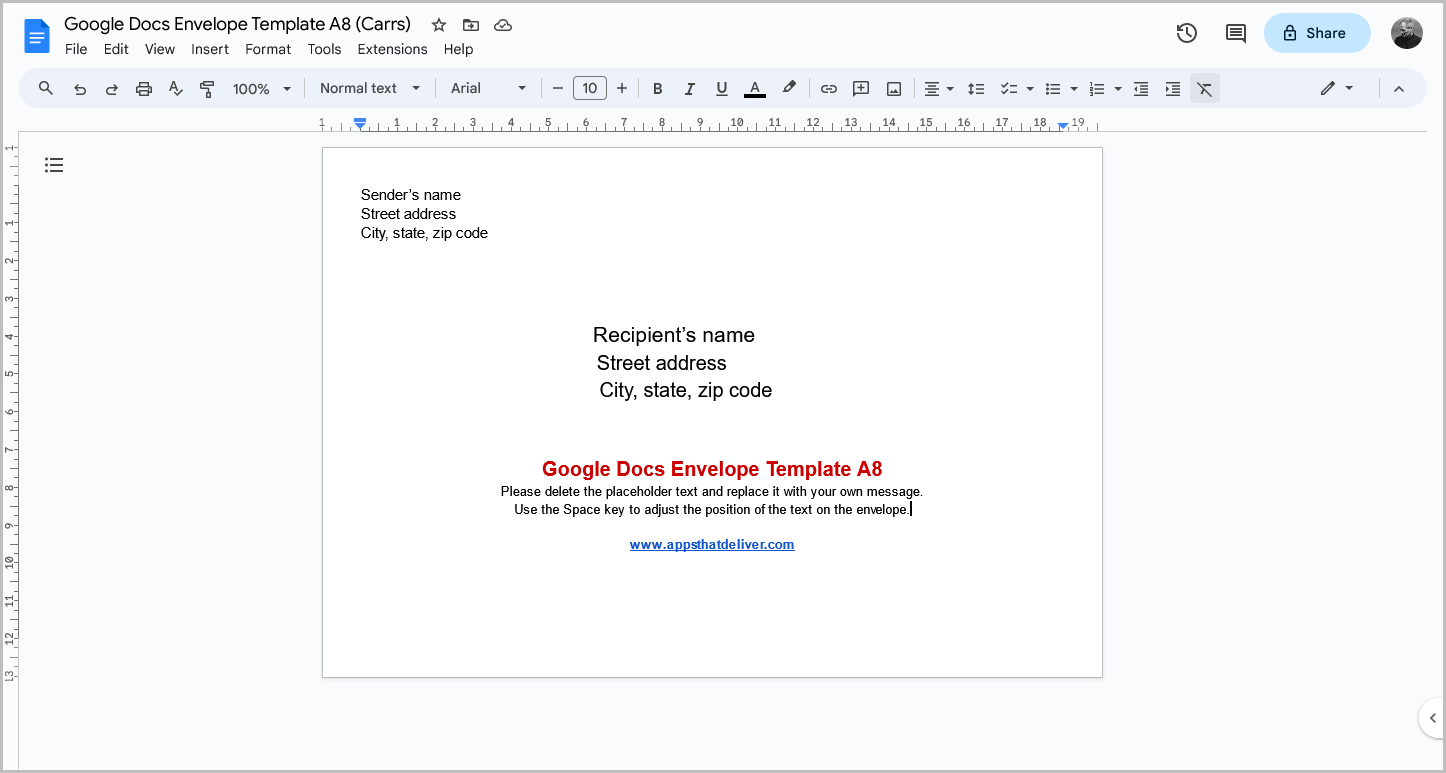1446x773 pixels.
Task: Open the text color picker
Action: [x=754, y=88]
